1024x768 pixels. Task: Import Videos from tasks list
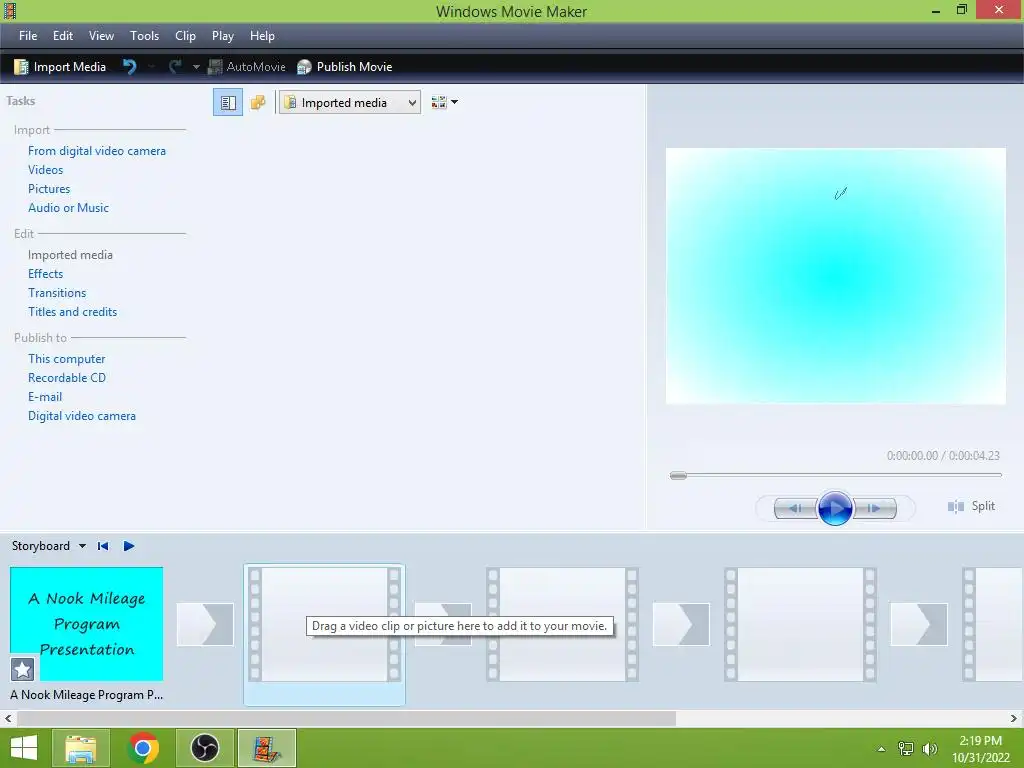click(46, 170)
